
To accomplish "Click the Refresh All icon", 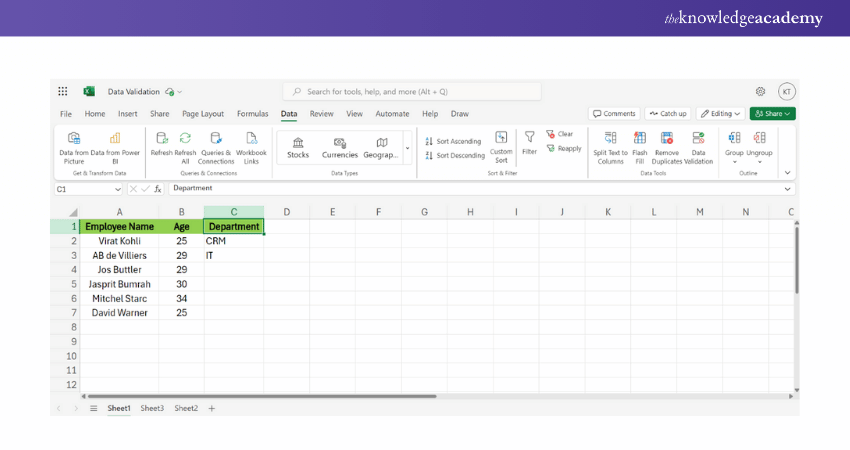I will tap(185, 140).
